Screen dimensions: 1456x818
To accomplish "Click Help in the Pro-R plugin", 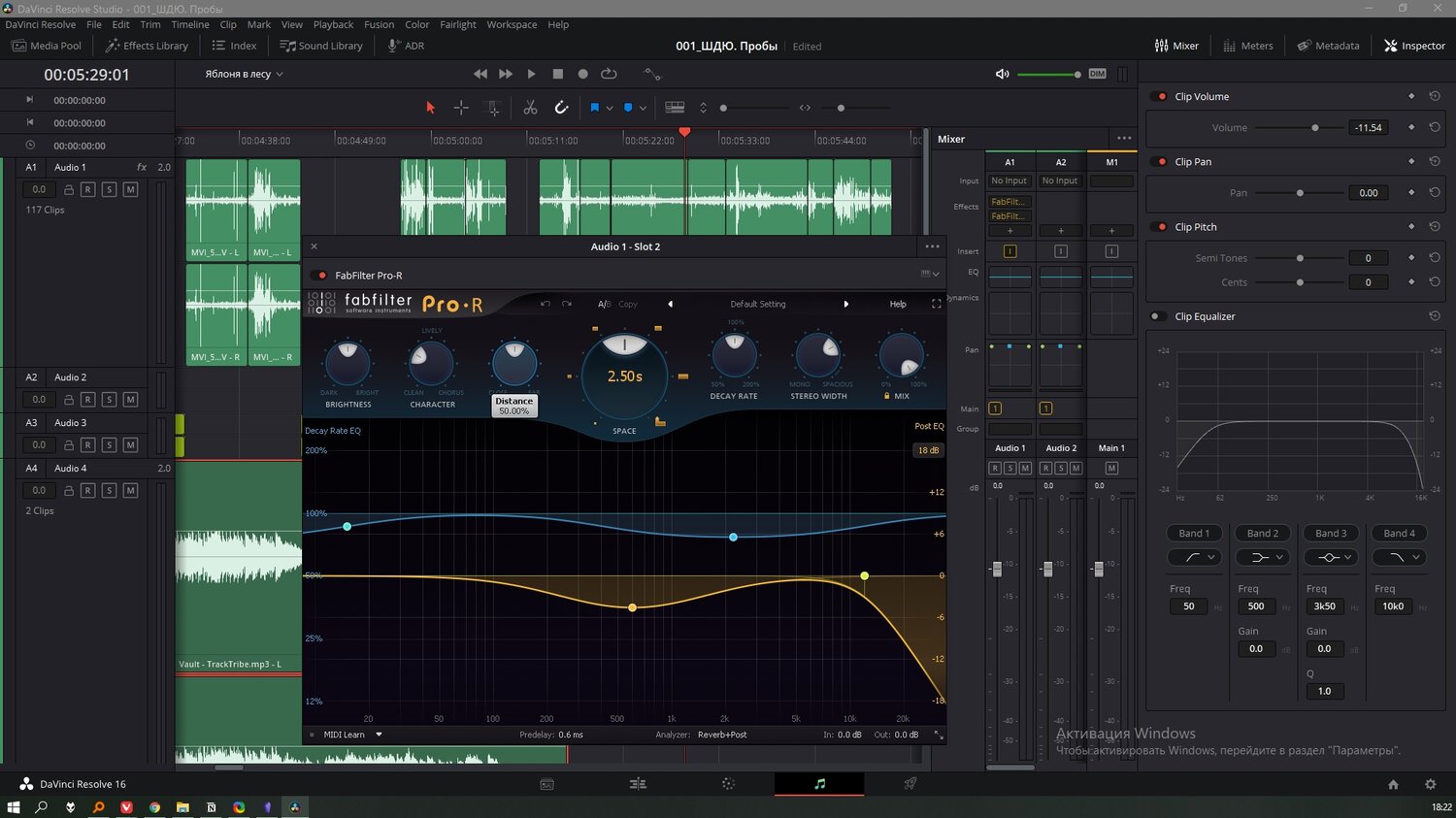I will 898,304.
